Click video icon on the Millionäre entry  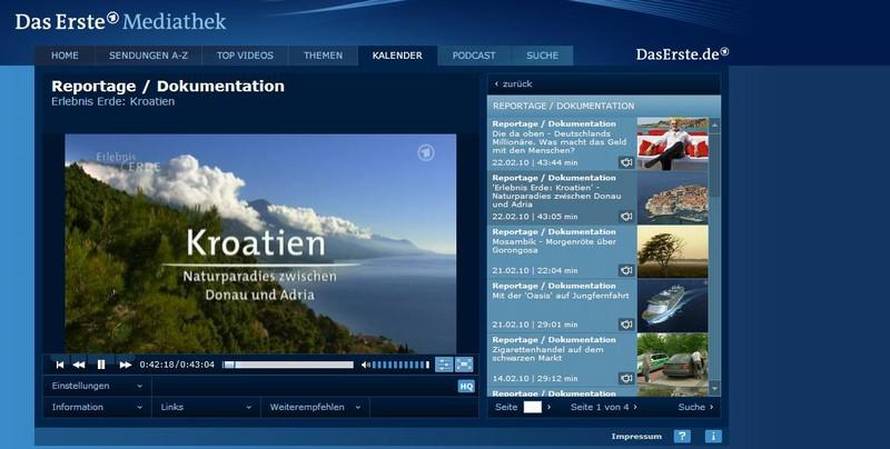(x=626, y=162)
